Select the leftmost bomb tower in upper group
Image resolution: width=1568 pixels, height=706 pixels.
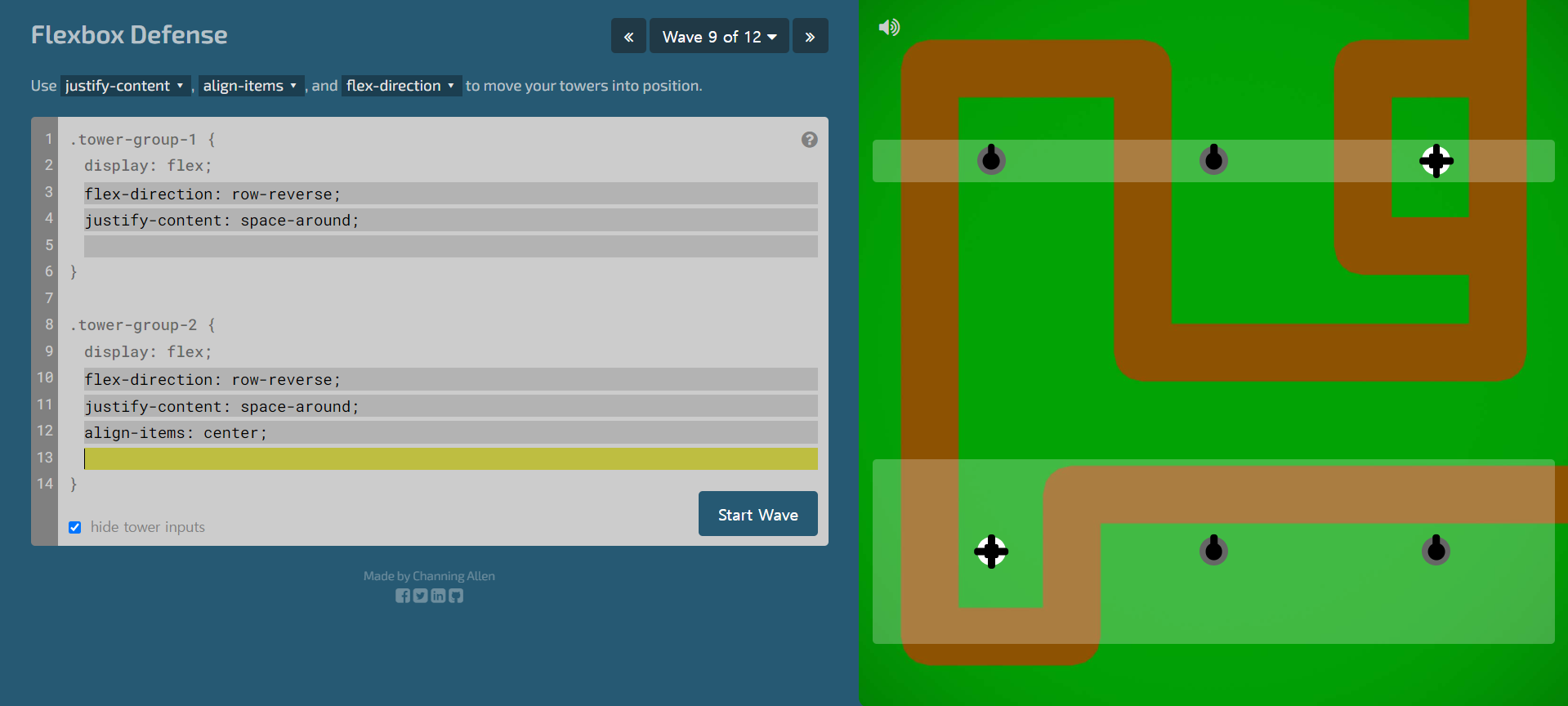991,159
